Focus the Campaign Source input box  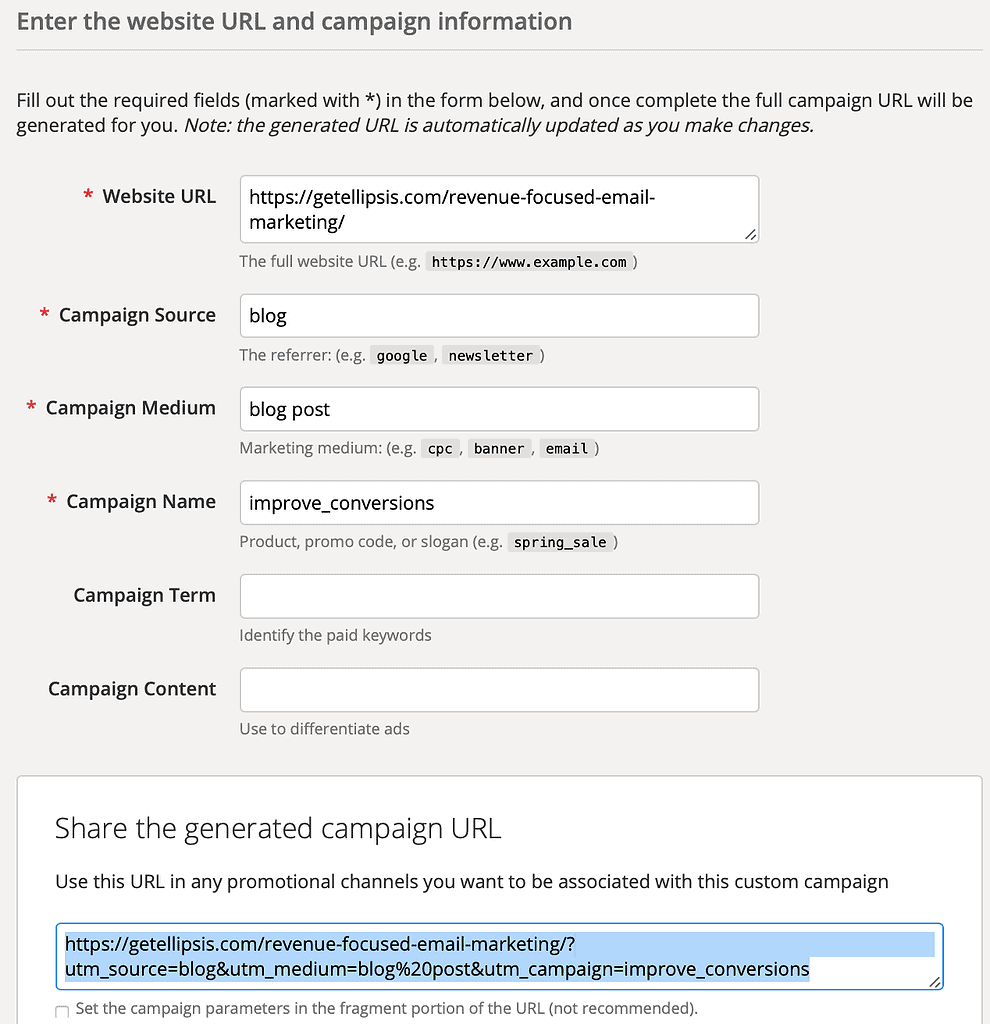[498, 316]
